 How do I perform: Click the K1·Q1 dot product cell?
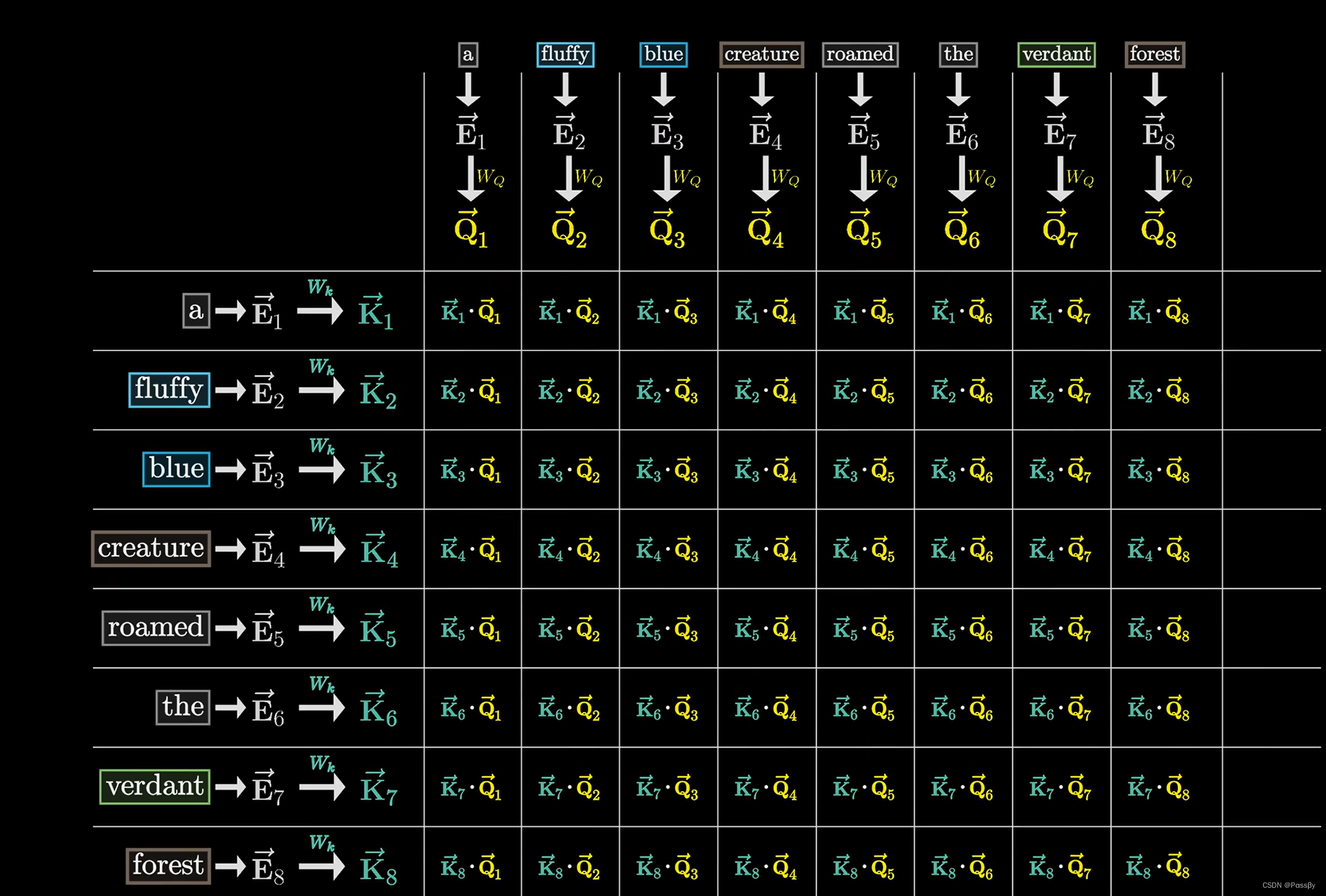471,312
